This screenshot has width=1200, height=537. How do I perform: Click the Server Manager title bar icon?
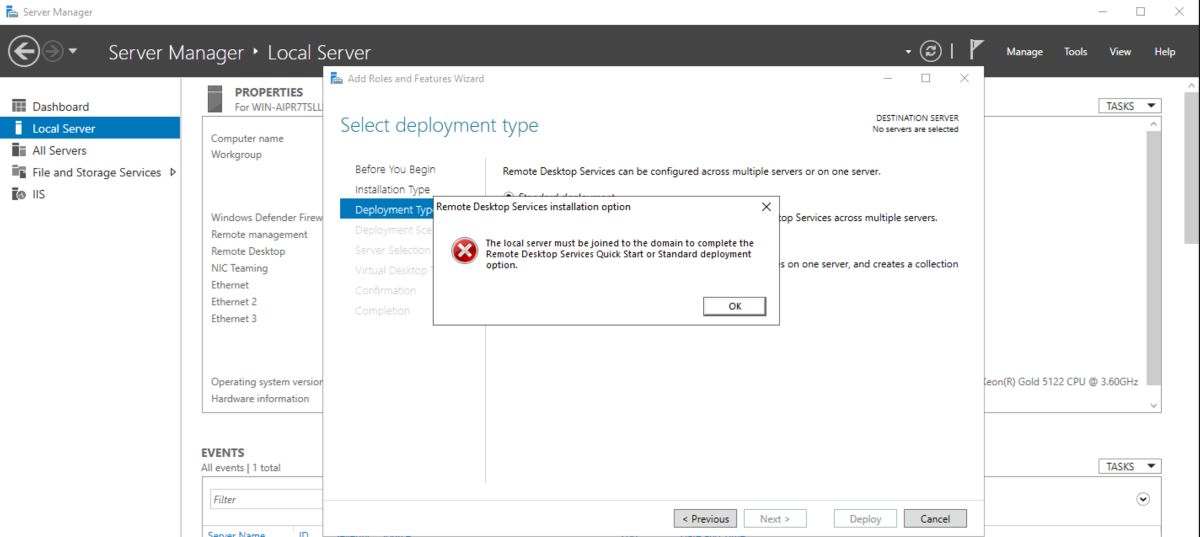(11, 12)
